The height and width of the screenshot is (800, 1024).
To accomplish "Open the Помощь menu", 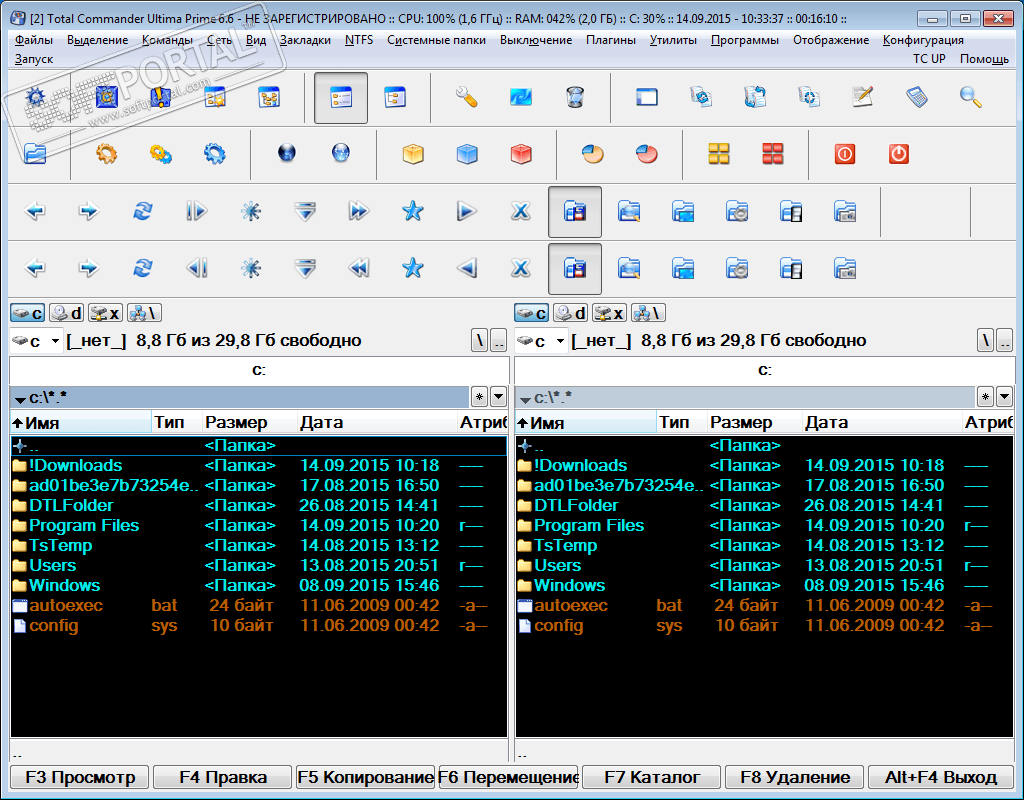I will click(x=984, y=59).
